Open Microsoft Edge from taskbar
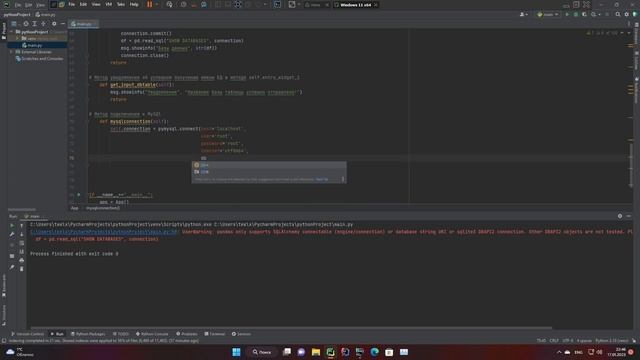Image resolution: width=640 pixels, height=360 pixels. tap(374, 352)
